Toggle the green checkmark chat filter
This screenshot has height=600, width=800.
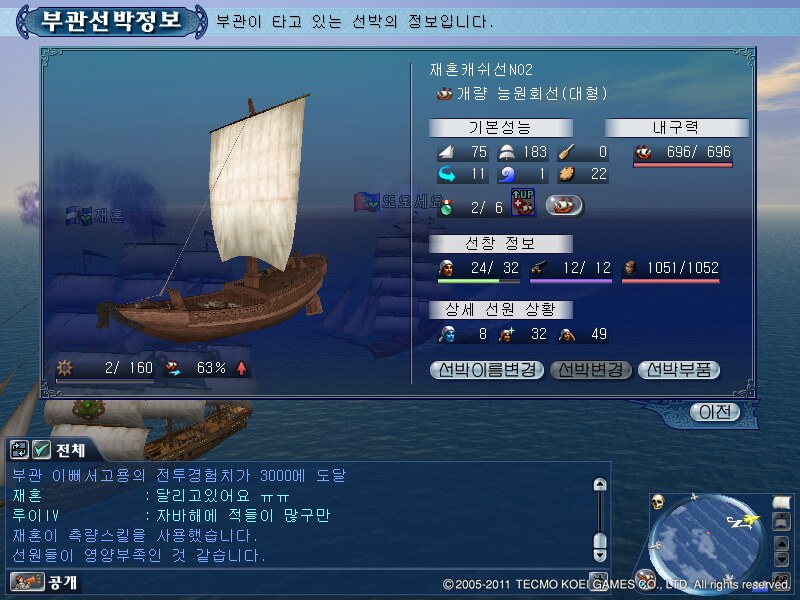pos(41,449)
